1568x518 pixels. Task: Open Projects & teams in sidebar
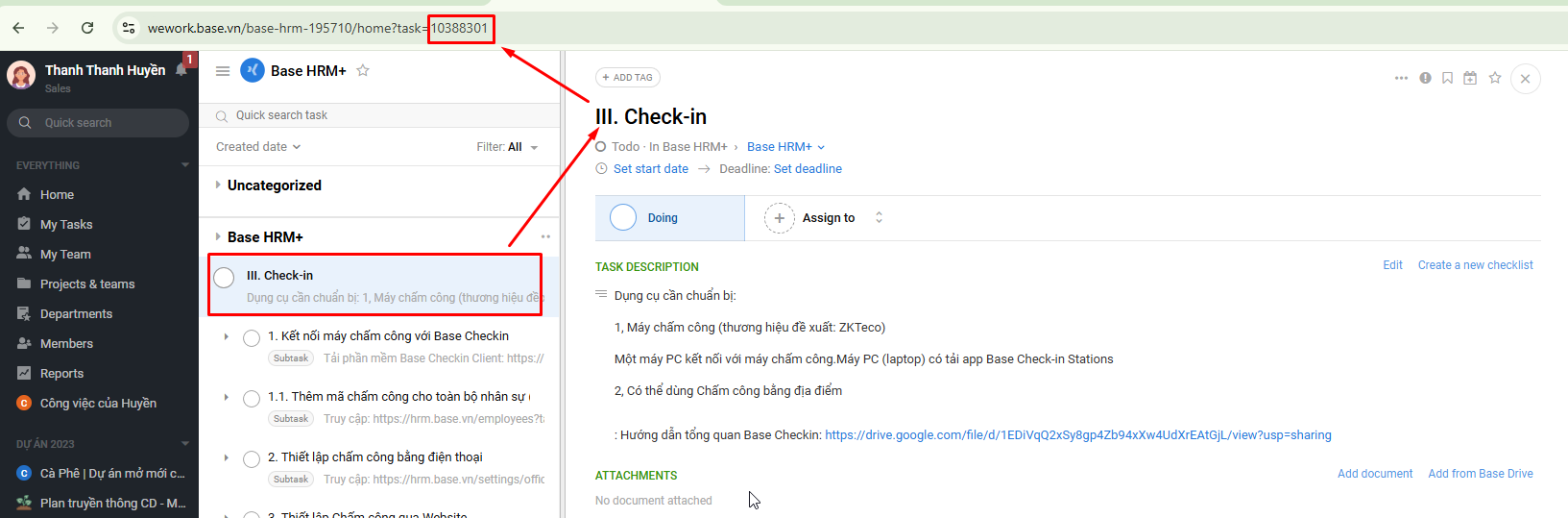pyautogui.click(x=87, y=284)
